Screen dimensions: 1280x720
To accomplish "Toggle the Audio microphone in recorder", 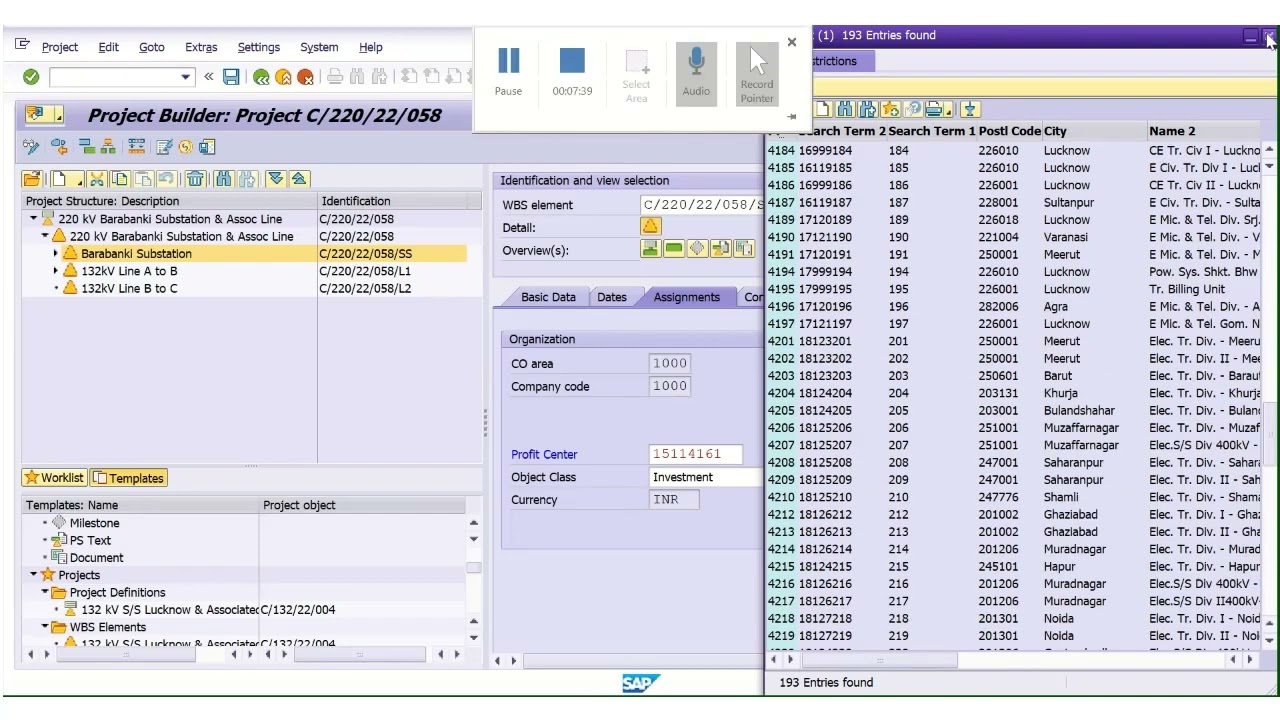I will (x=696, y=72).
